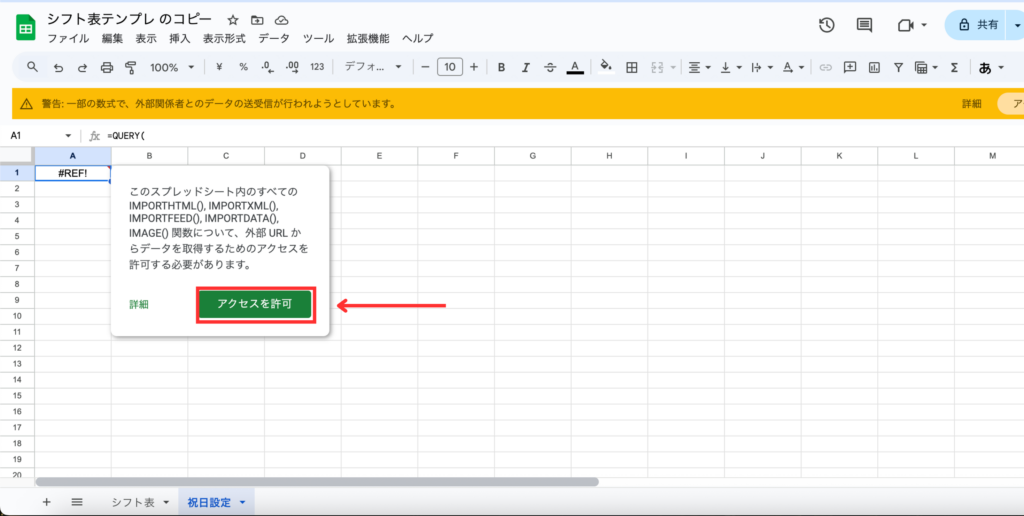Add a new sheet

pos(46,502)
